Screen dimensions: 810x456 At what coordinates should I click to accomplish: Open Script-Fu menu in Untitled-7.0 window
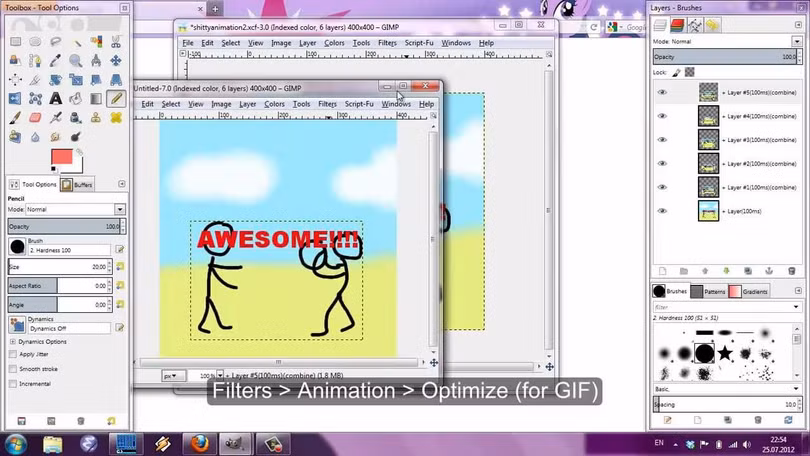click(359, 104)
